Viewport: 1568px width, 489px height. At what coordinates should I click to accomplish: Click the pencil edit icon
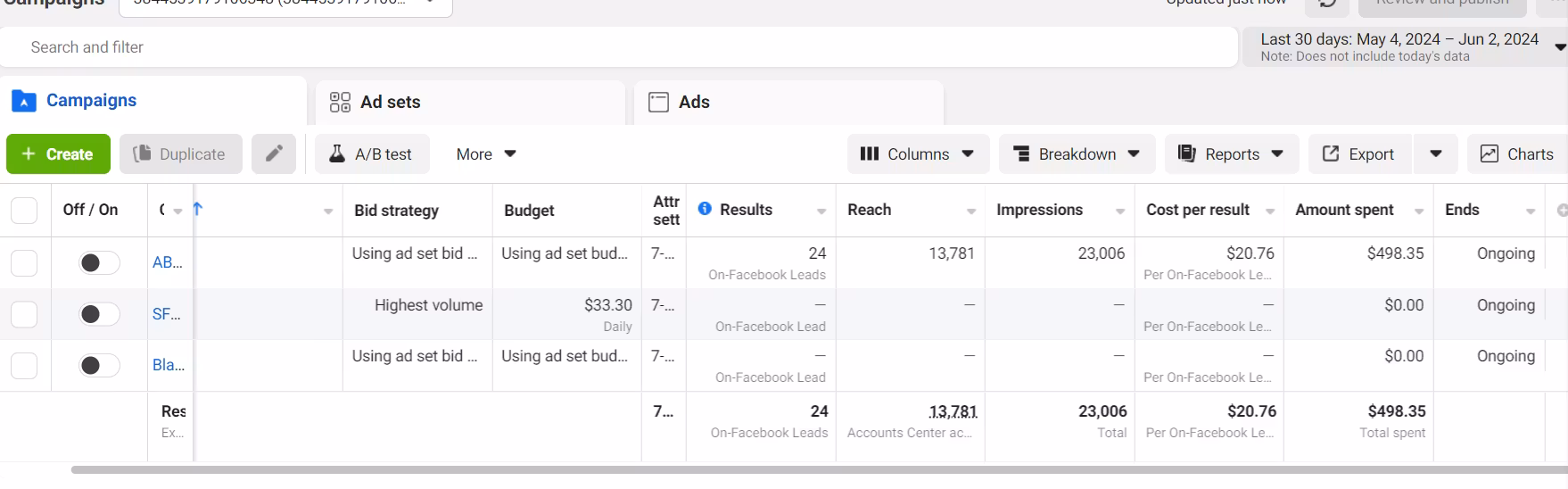(x=274, y=153)
